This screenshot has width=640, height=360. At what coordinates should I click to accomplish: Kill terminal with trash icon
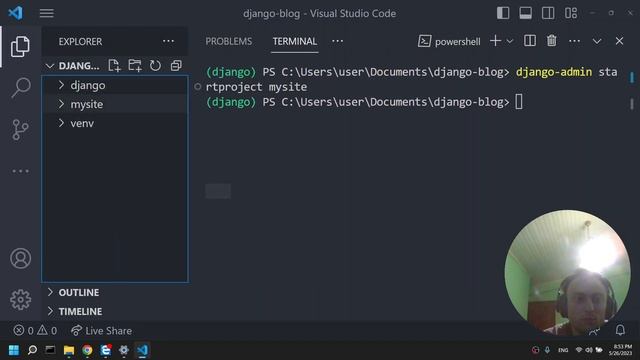pyautogui.click(x=552, y=41)
